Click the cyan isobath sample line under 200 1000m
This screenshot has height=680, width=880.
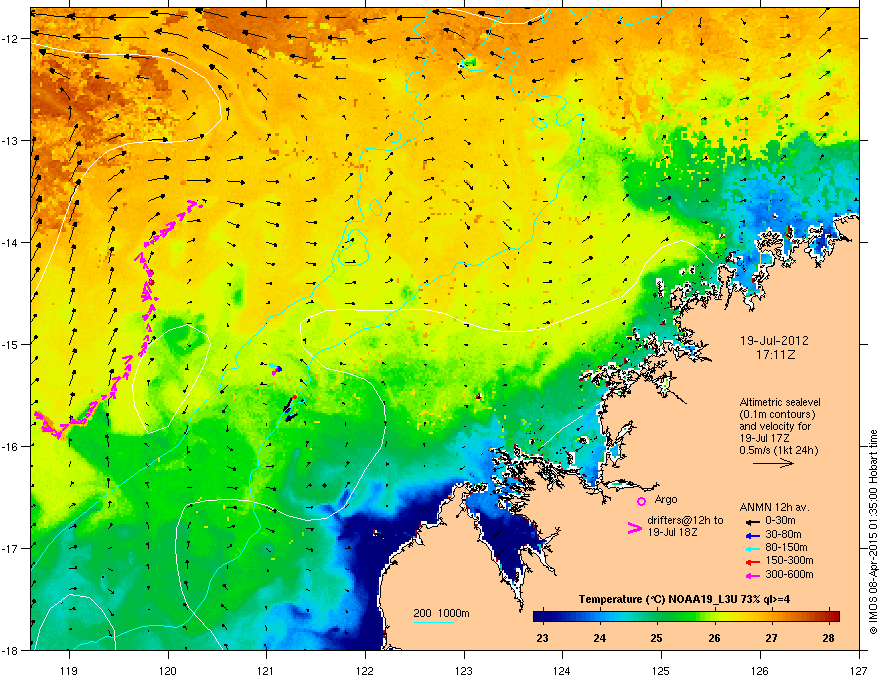(434, 622)
